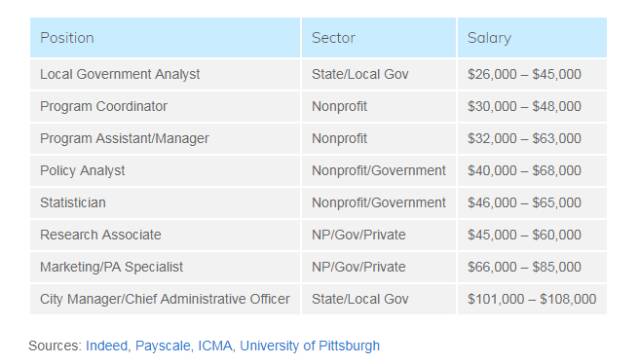640x364 pixels.
Task: Select the $66,000 – $85,000 salary cell
Action: pos(532,267)
